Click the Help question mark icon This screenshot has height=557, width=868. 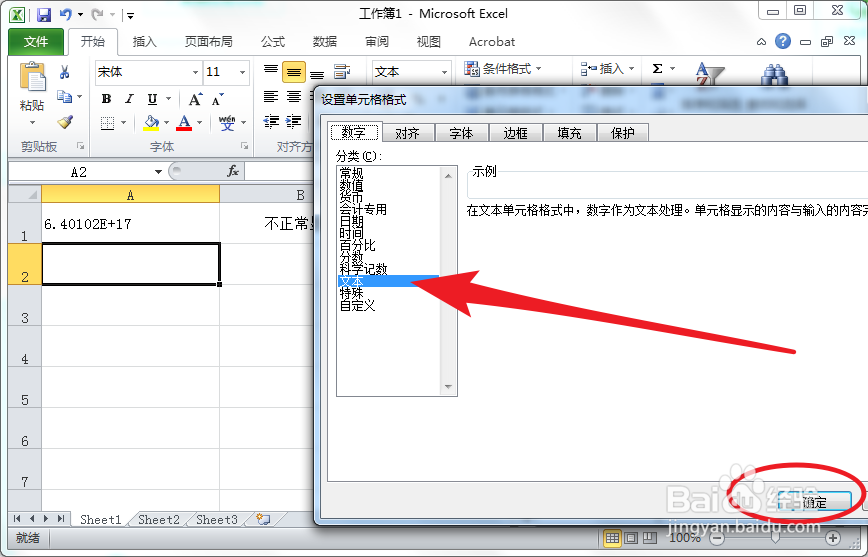pyautogui.click(x=783, y=41)
